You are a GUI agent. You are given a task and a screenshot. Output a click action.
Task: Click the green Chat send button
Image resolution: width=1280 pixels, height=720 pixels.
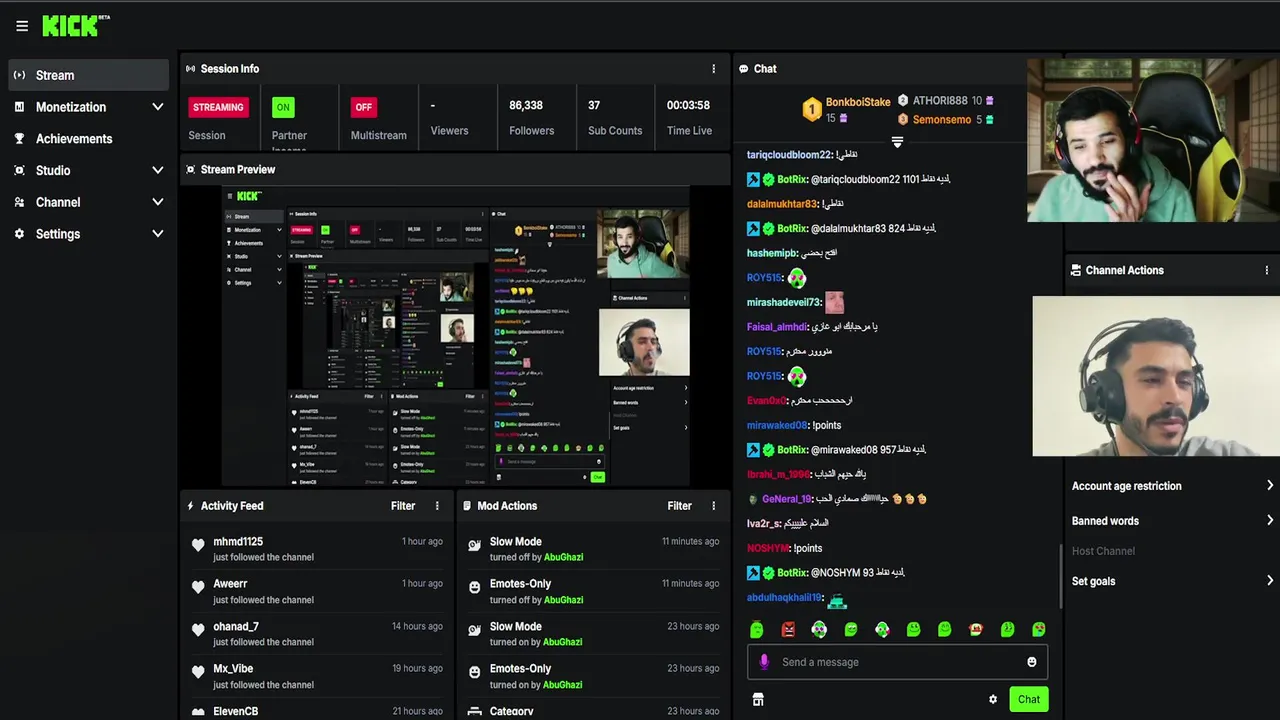pos(1029,699)
